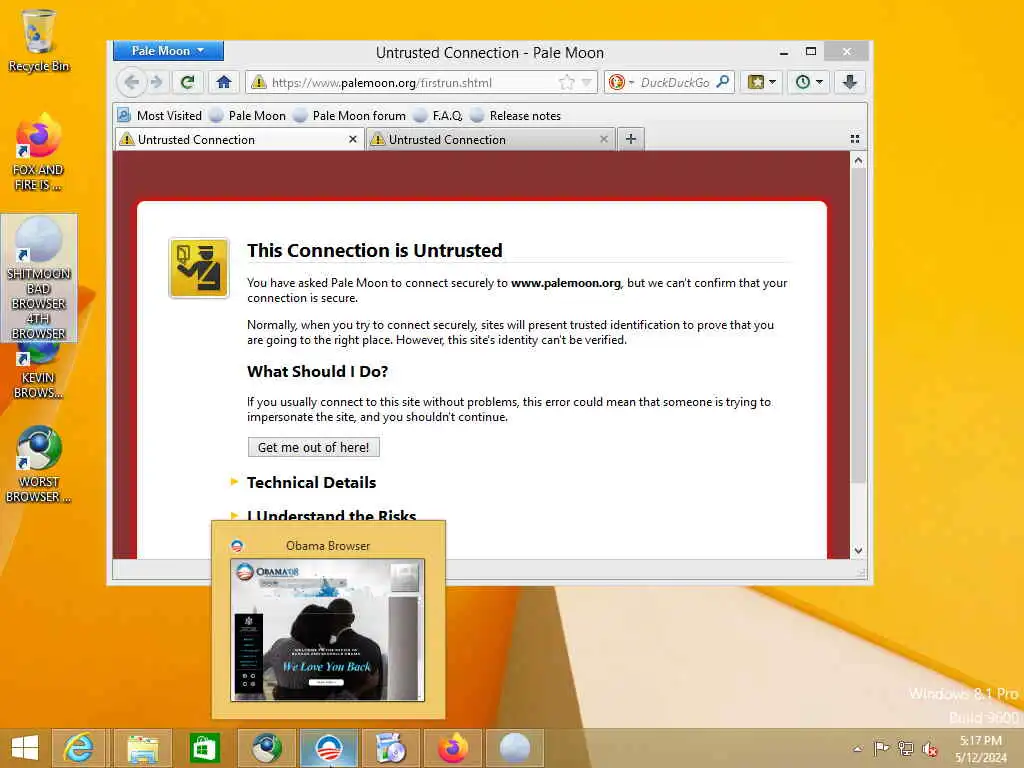This screenshot has height=768, width=1024.
Task: Click the Forward arrow in Pale Moon toolbar
Action: coord(156,82)
